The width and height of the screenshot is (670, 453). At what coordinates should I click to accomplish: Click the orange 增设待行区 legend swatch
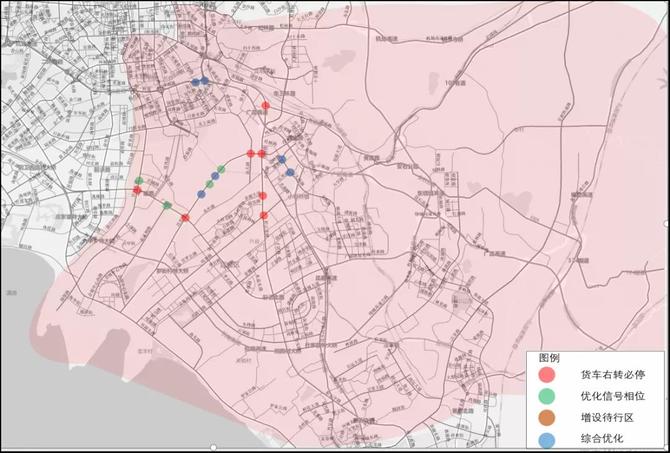click(x=546, y=417)
